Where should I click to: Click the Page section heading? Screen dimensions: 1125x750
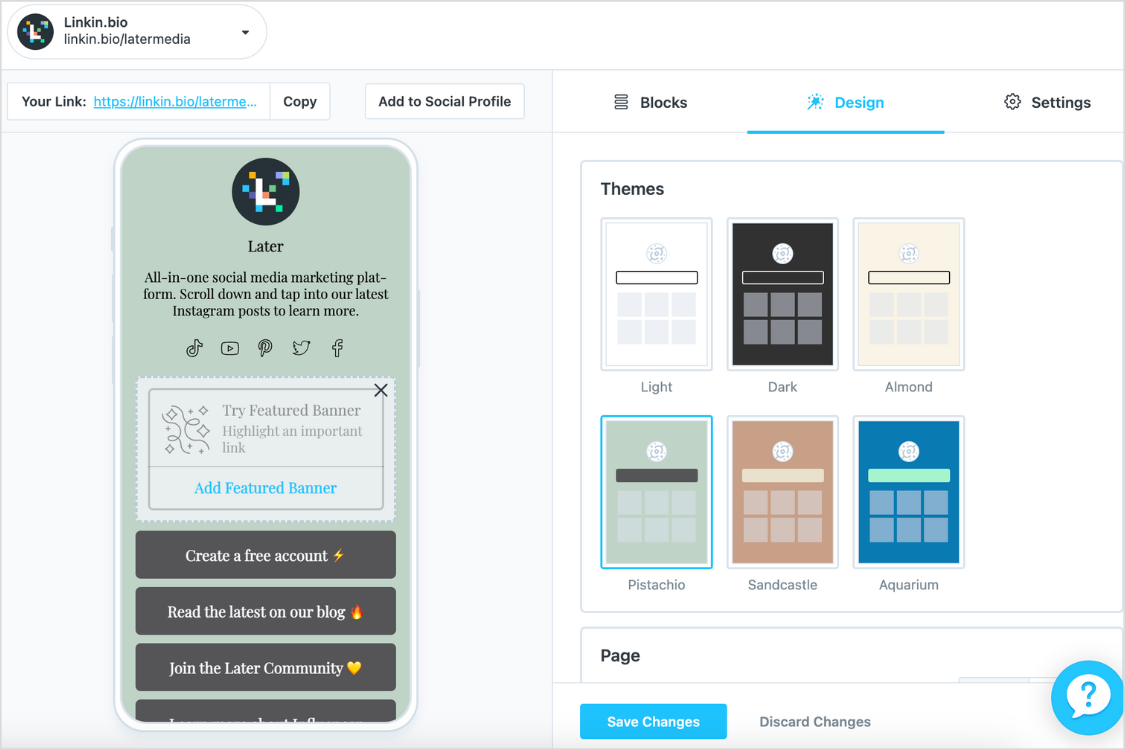[620, 655]
